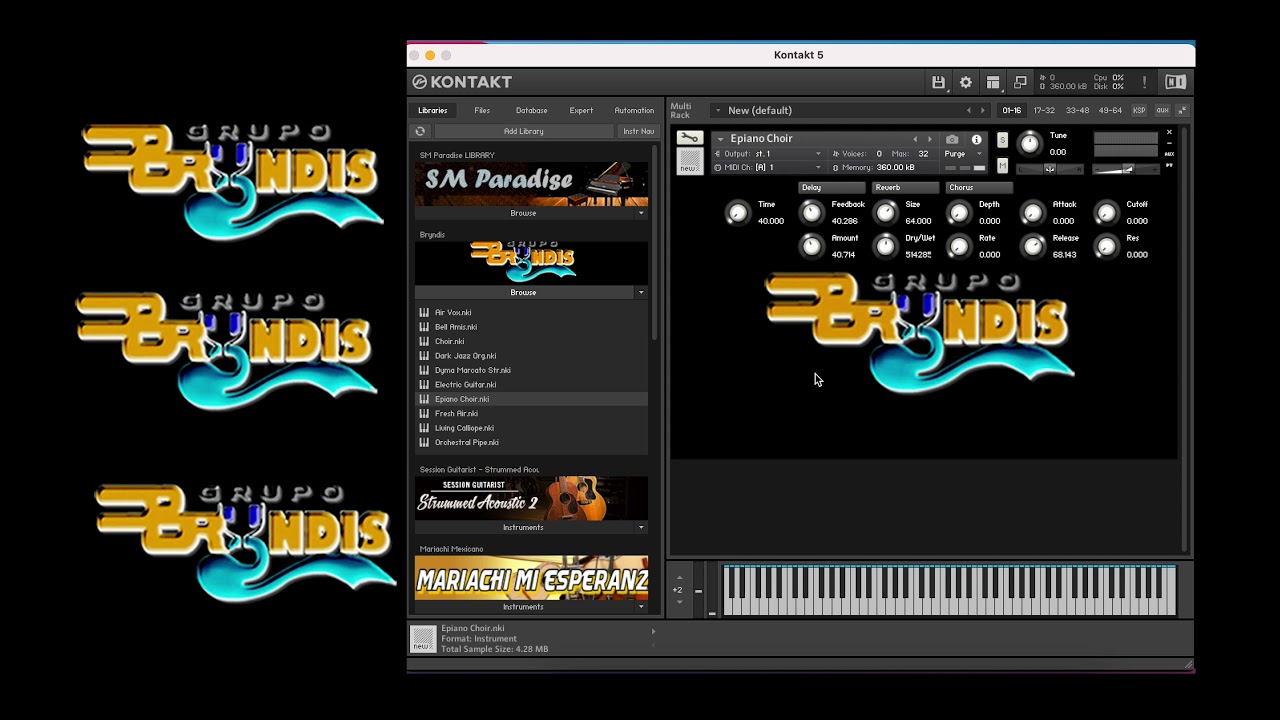Click the rack minimize/resize arrows icon

[x=1181, y=110]
